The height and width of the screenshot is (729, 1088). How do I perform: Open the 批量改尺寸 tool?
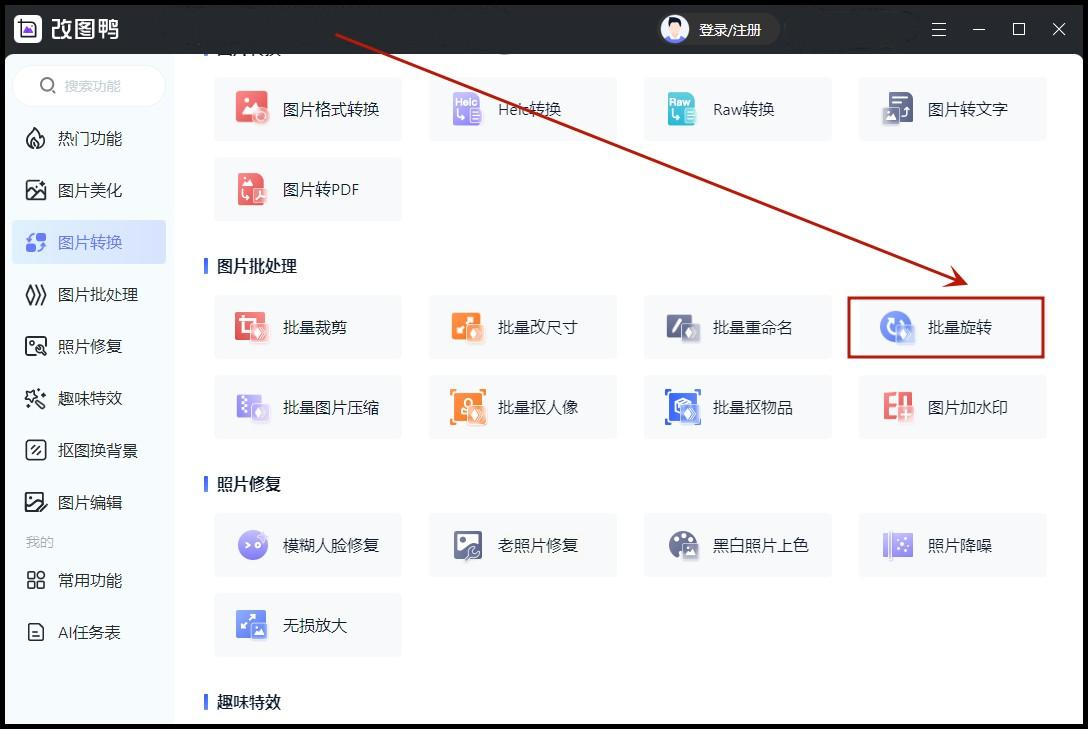coord(522,327)
